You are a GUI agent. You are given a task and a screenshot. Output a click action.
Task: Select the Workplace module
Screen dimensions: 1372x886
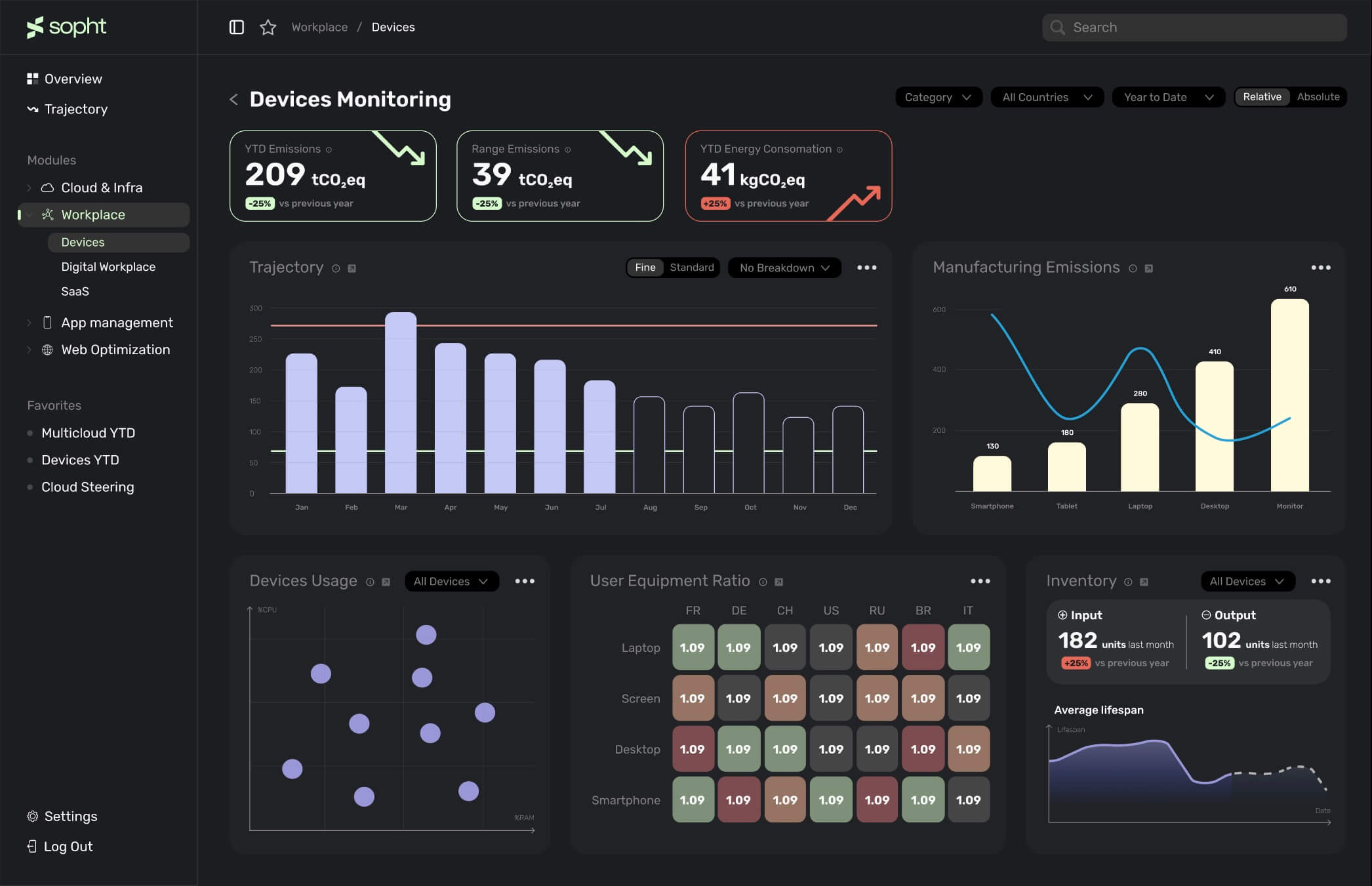(x=105, y=215)
